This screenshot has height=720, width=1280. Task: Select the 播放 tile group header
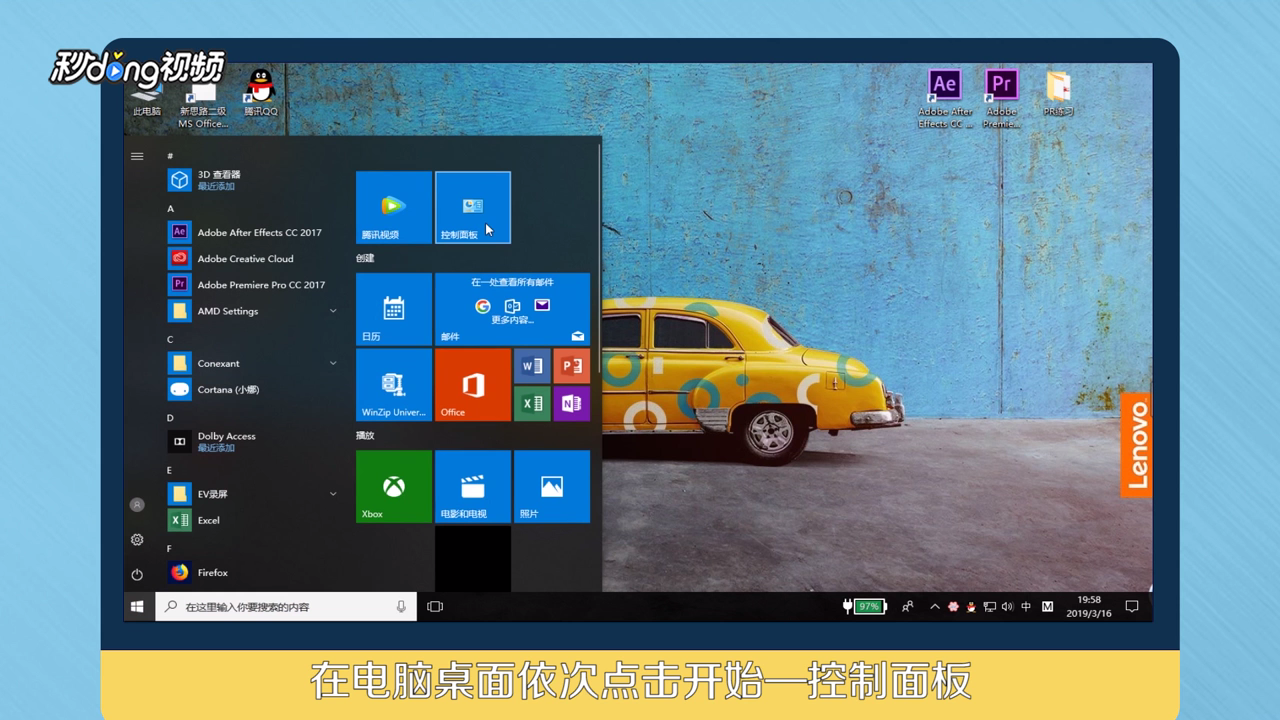pos(365,435)
